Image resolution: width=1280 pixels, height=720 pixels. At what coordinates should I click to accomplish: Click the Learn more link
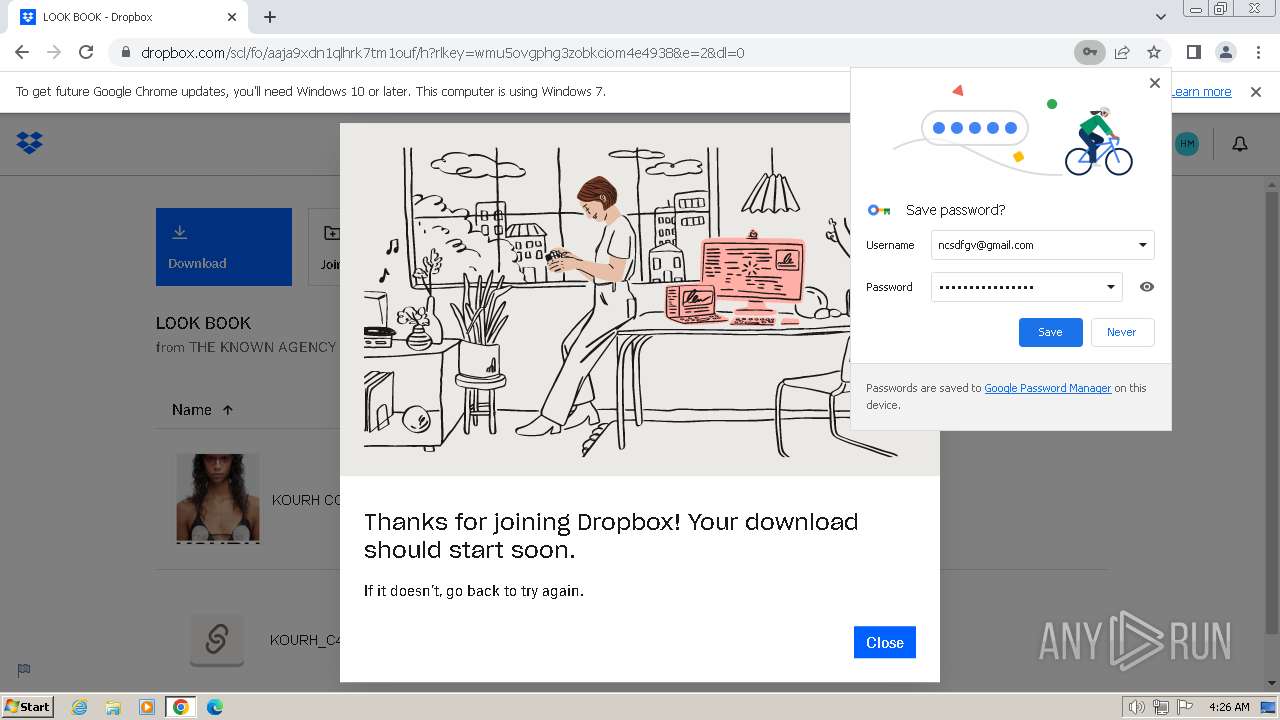point(1201,91)
